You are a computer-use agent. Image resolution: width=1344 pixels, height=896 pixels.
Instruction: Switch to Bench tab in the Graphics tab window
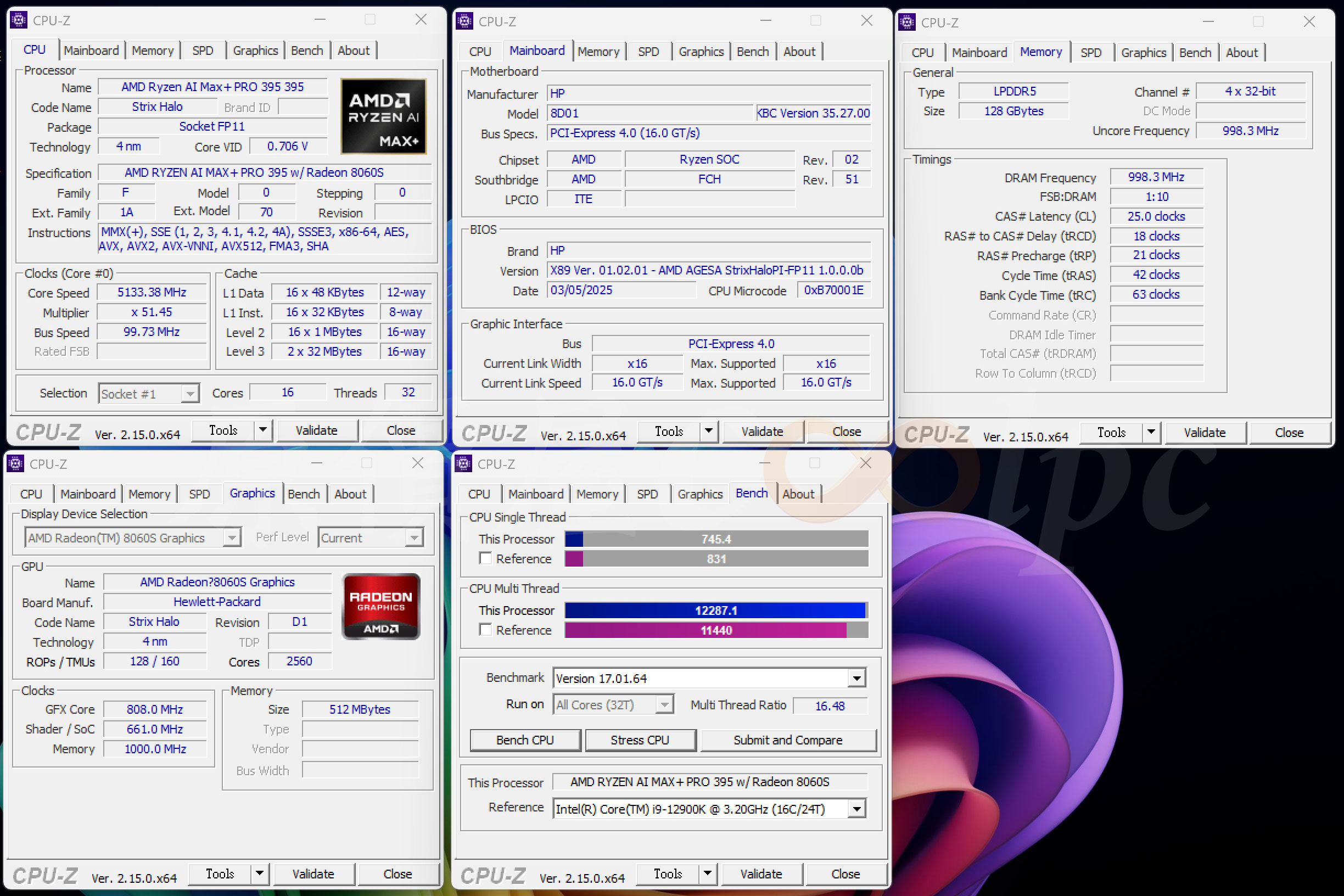(x=304, y=494)
